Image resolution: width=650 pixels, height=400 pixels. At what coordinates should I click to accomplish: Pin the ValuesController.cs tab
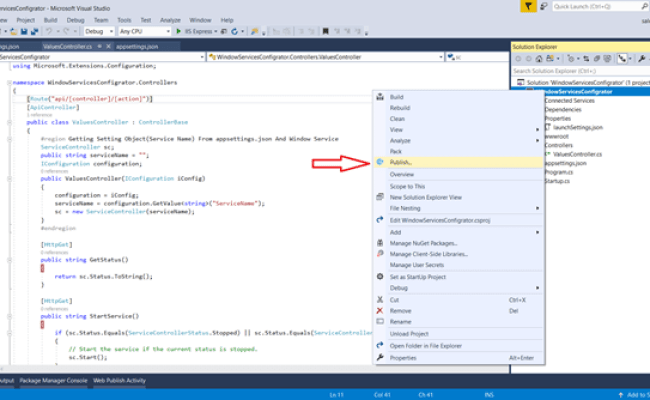[x=99, y=46]
